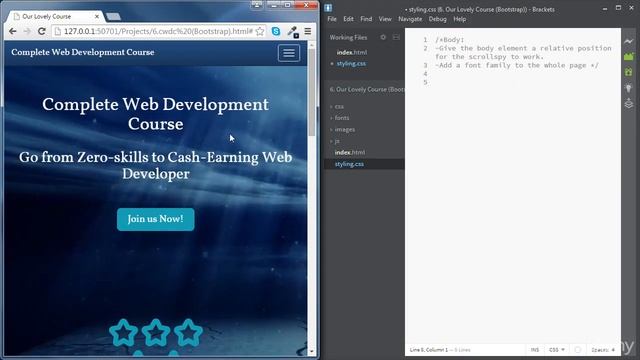Expand the css folder
The height and width of the screenshot is (360, 640).
coord(339,106)
